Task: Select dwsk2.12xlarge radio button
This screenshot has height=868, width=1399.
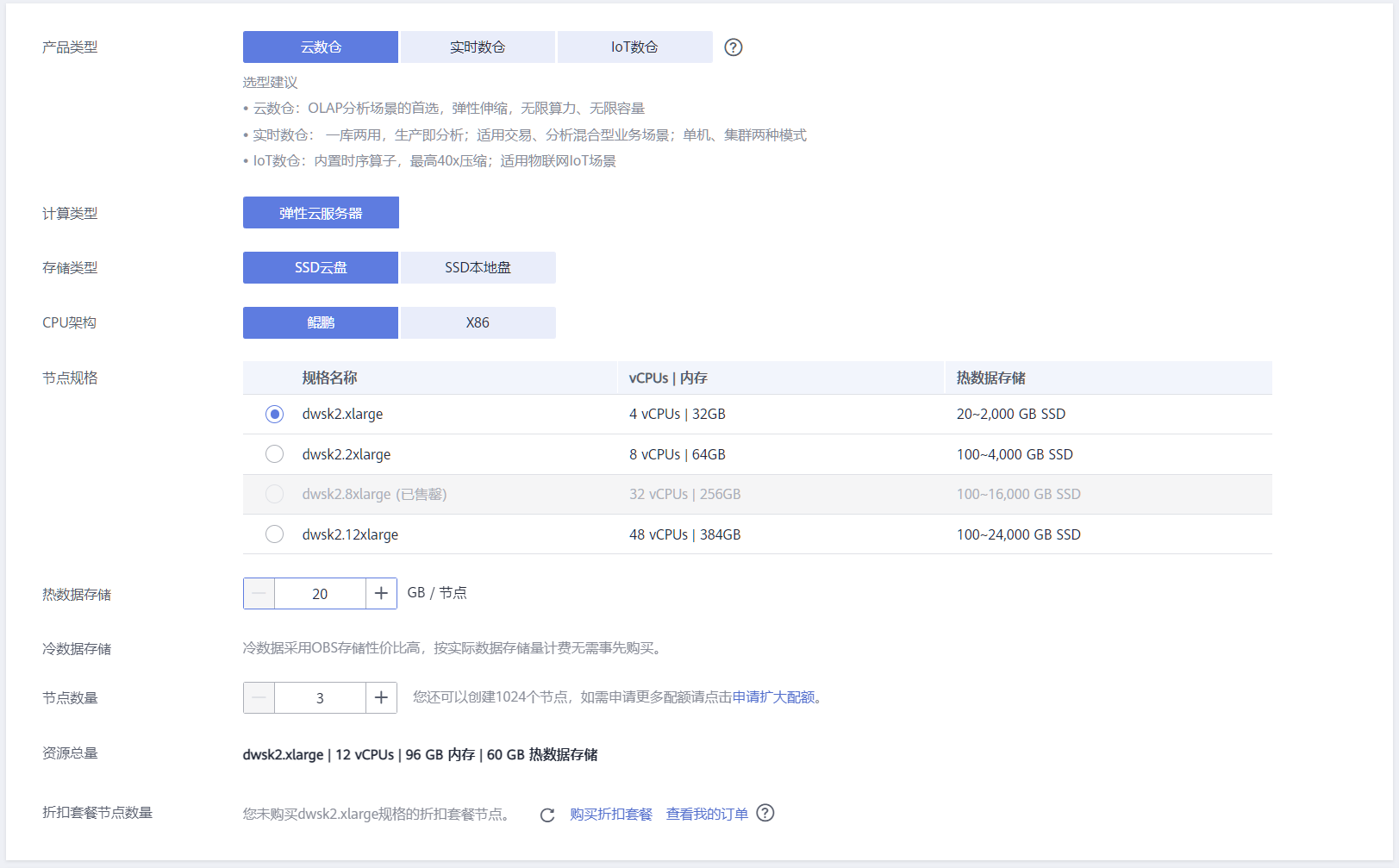Action: tap(274, 534)
